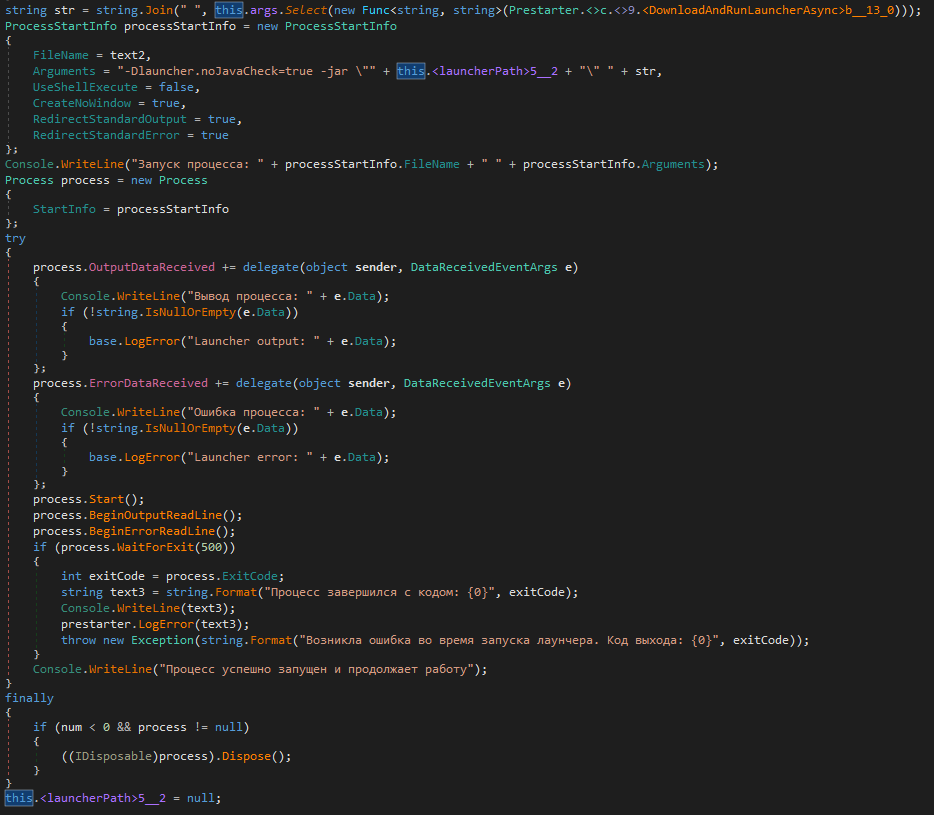Click the args field after highlighted this
The height and width of the screenshot is (815, 934).
click(x=263, y=10)
